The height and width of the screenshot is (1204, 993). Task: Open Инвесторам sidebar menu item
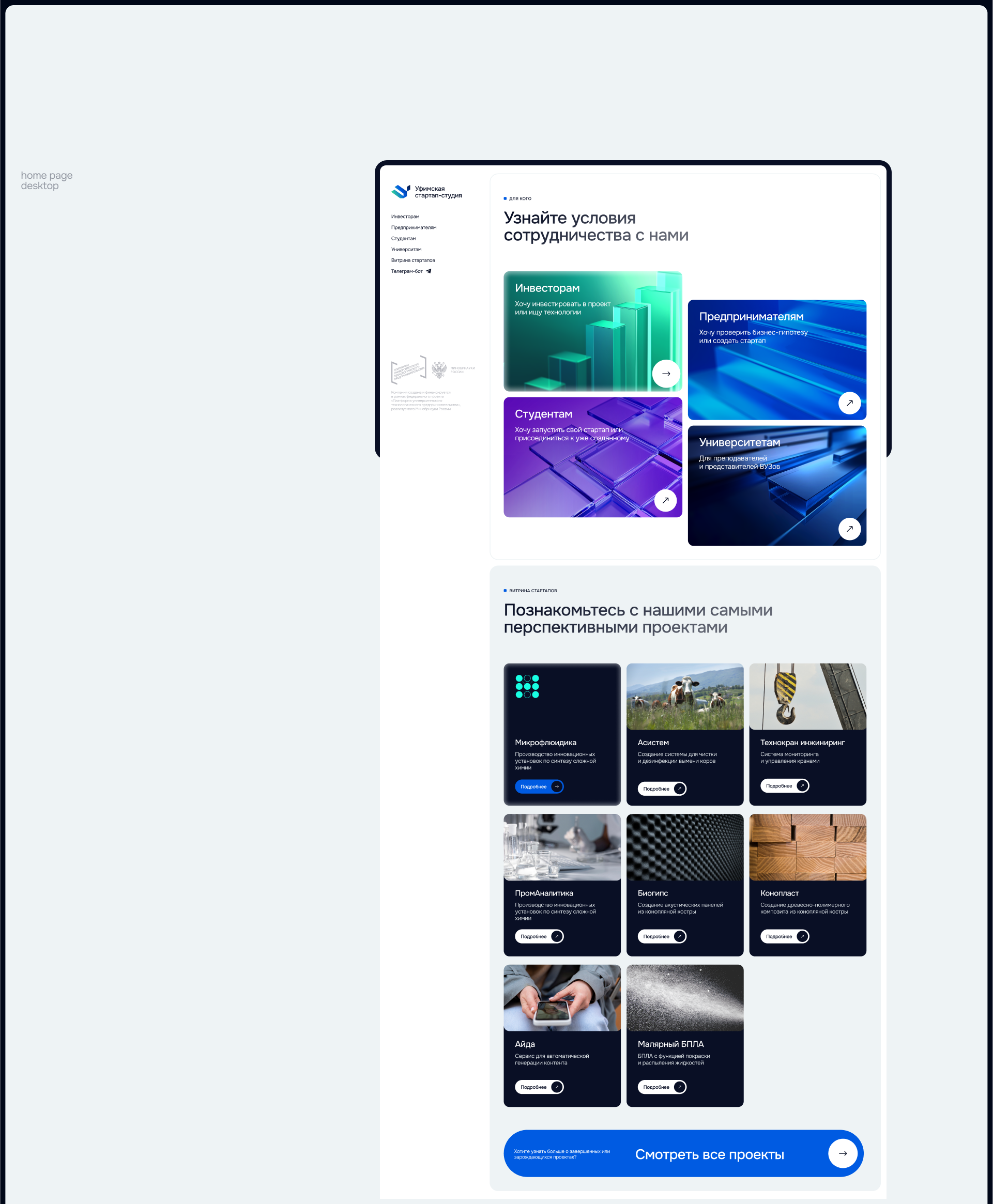point(405,217)
